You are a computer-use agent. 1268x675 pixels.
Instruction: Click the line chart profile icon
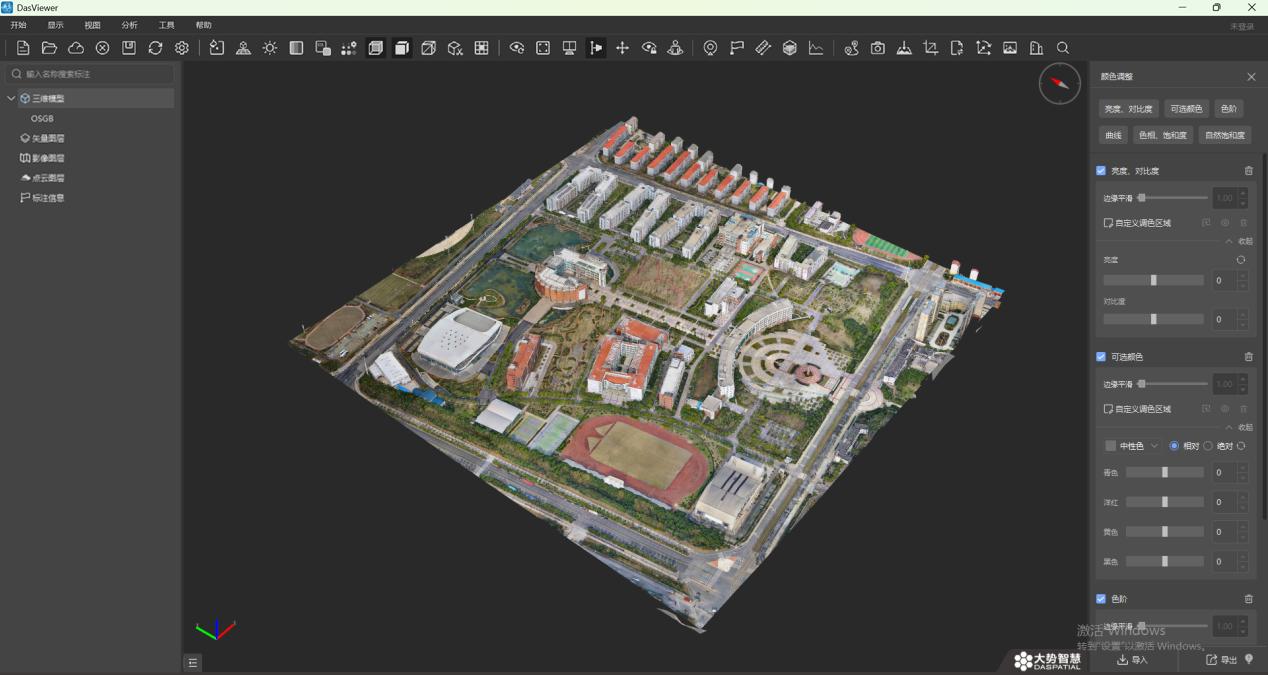point(816,48)
